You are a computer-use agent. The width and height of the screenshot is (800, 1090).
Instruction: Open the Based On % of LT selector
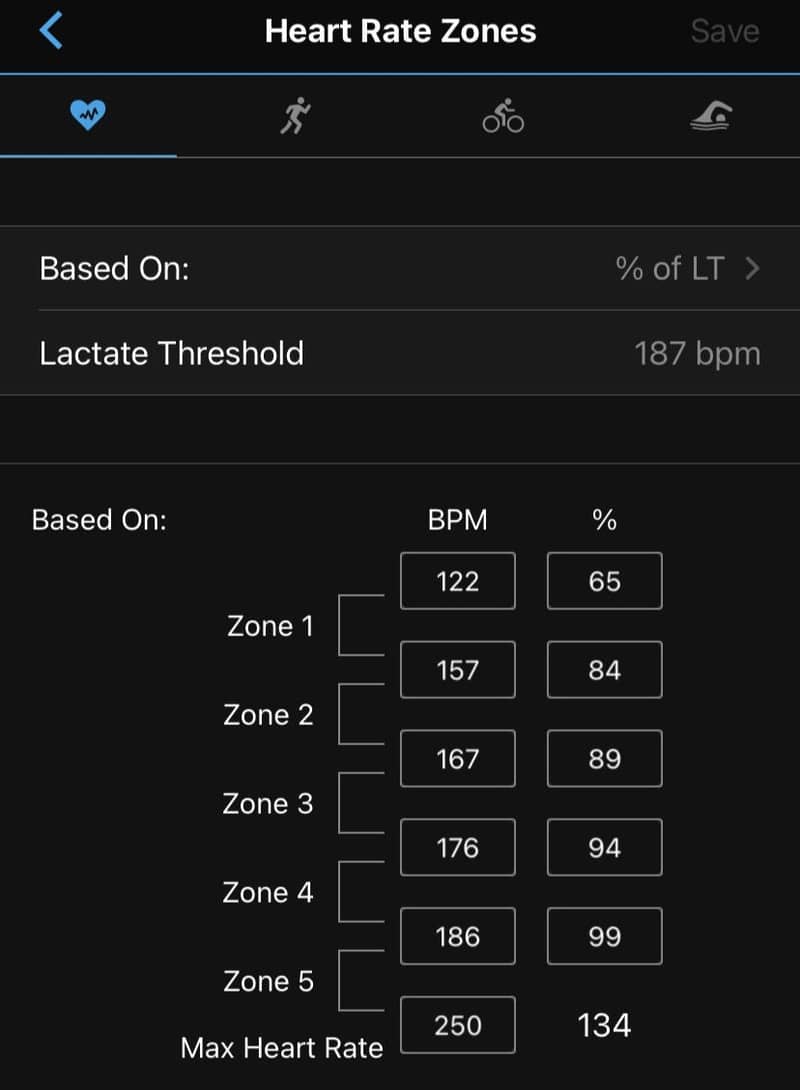click(400, 268)
